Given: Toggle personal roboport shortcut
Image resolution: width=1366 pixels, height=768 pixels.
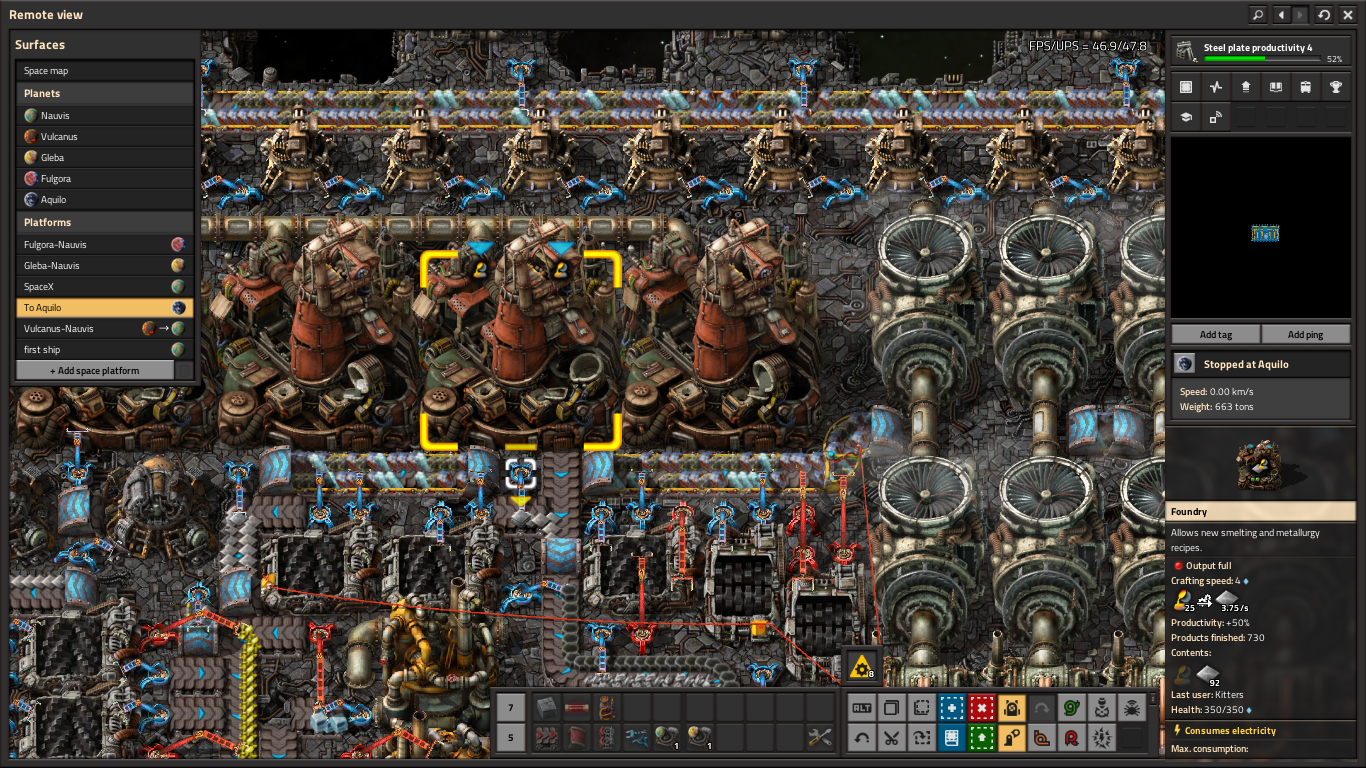Looking at the screenshot, I should (x=1012, y=708).
